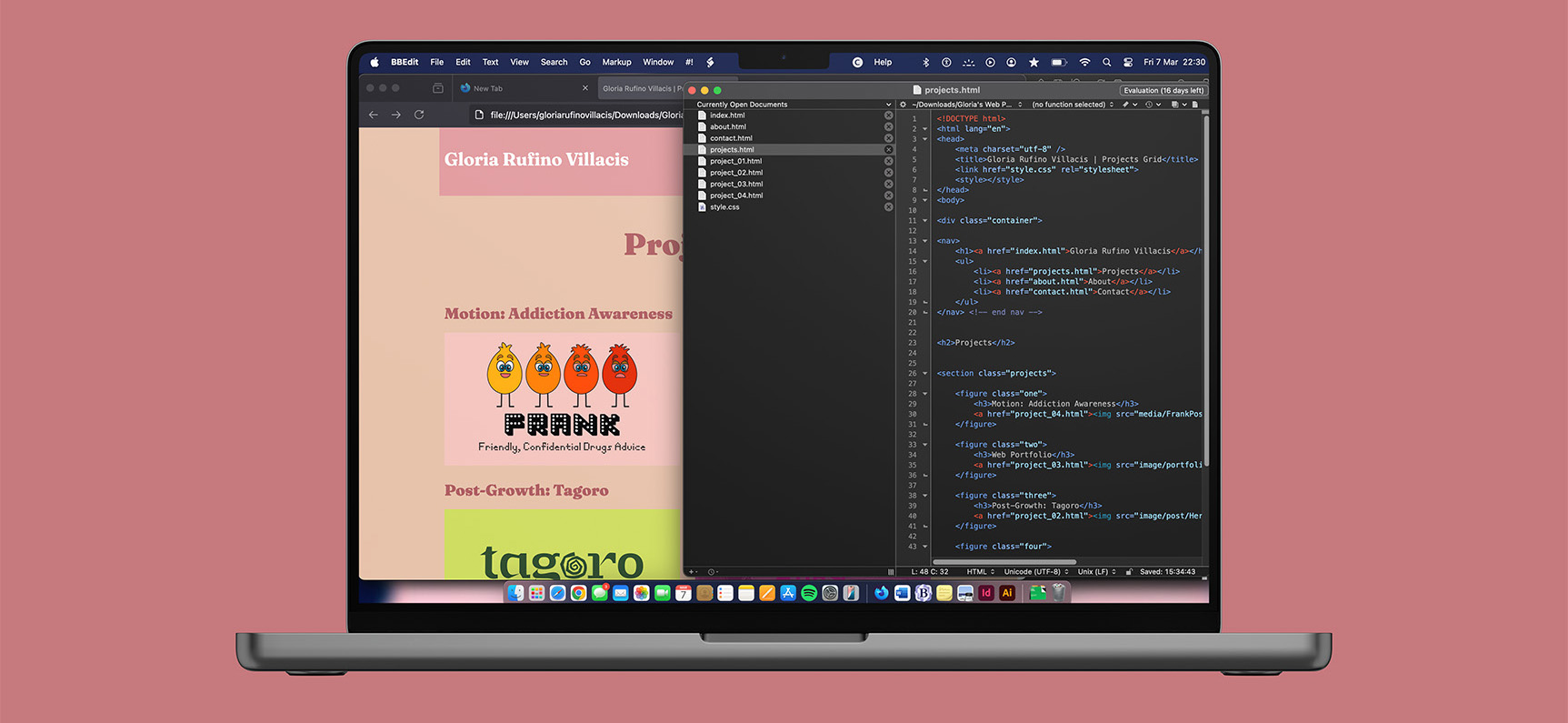The height and width of the screenshot is (723, 1568).
Task: Open the Help menu
Action: click(883, 62)
